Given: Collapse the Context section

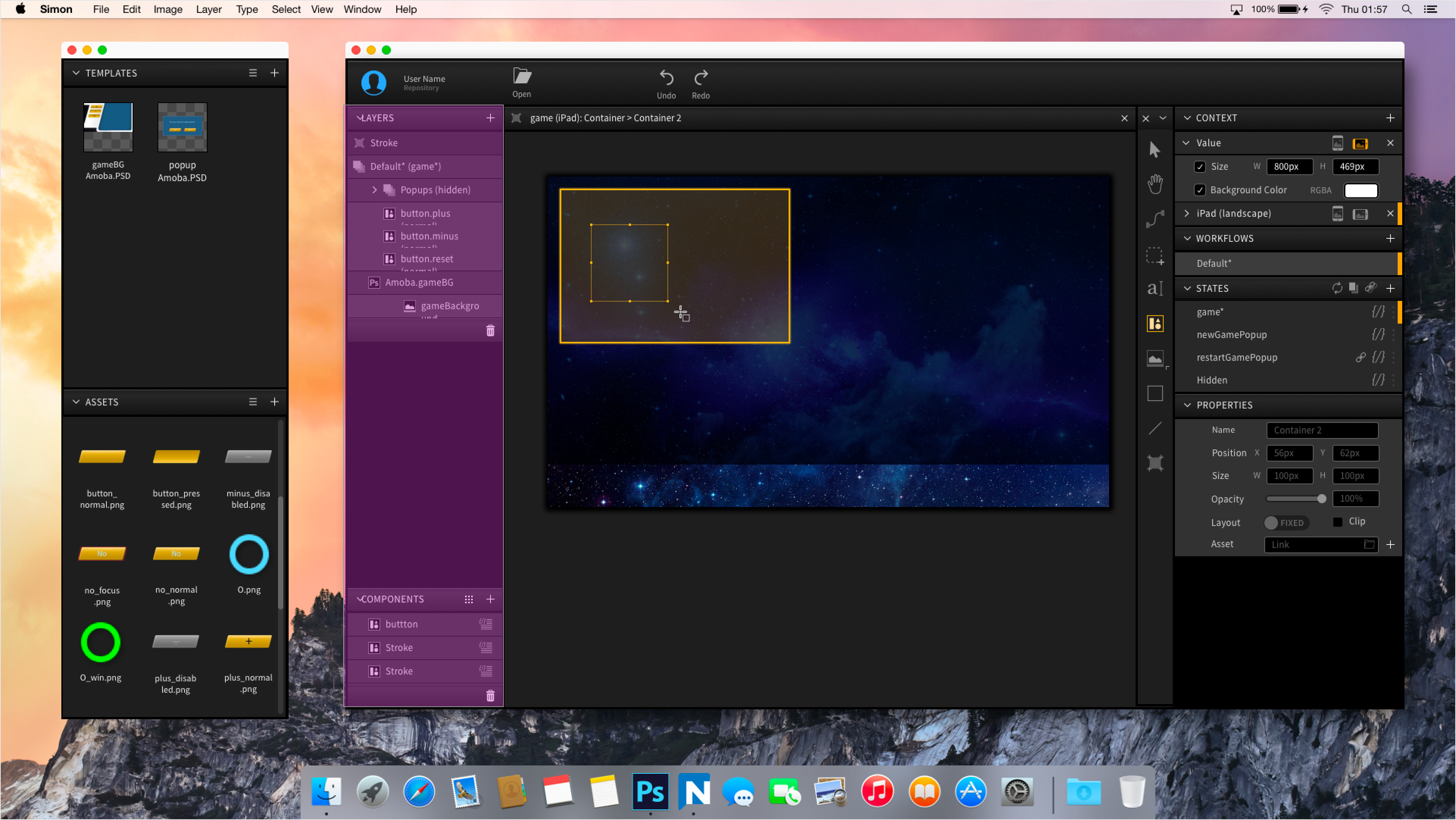Looking at the screenshot, I should point(1187,117).
